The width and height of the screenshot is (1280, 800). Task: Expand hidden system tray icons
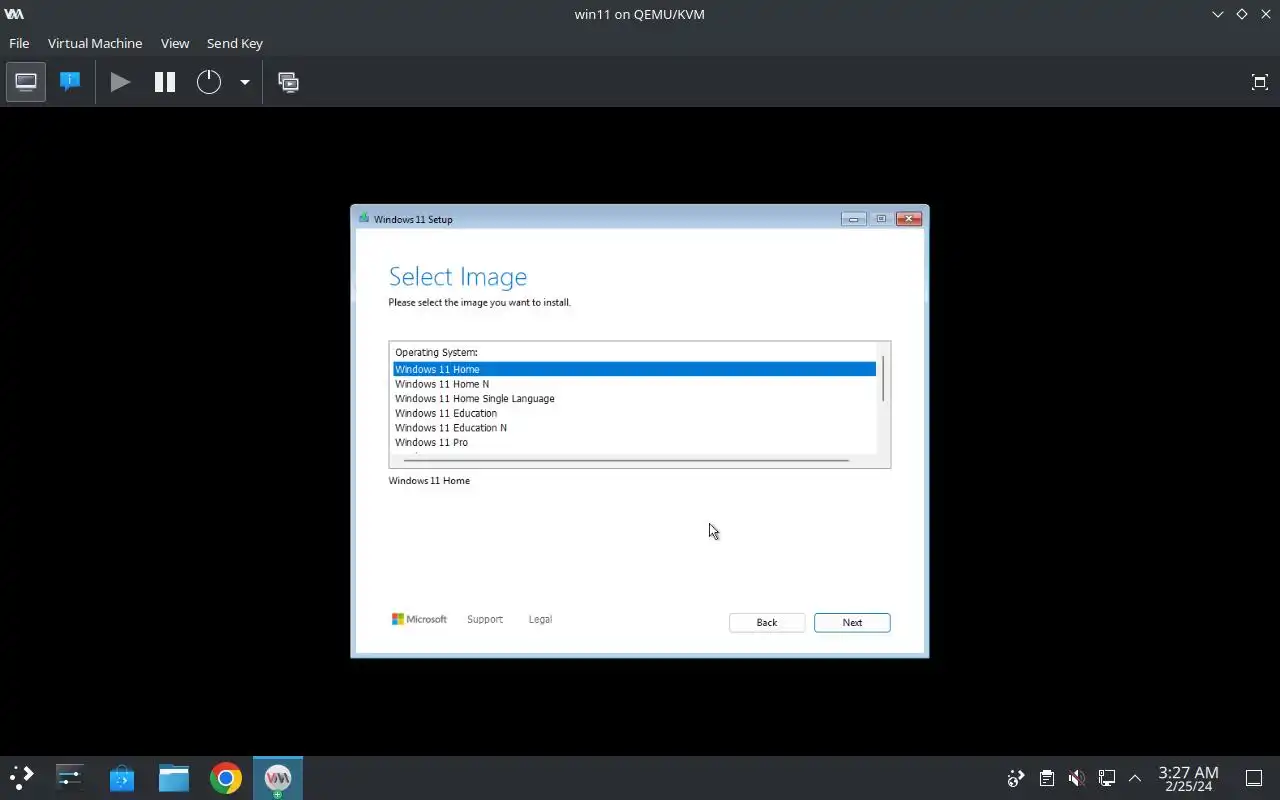pos(1135,778)
